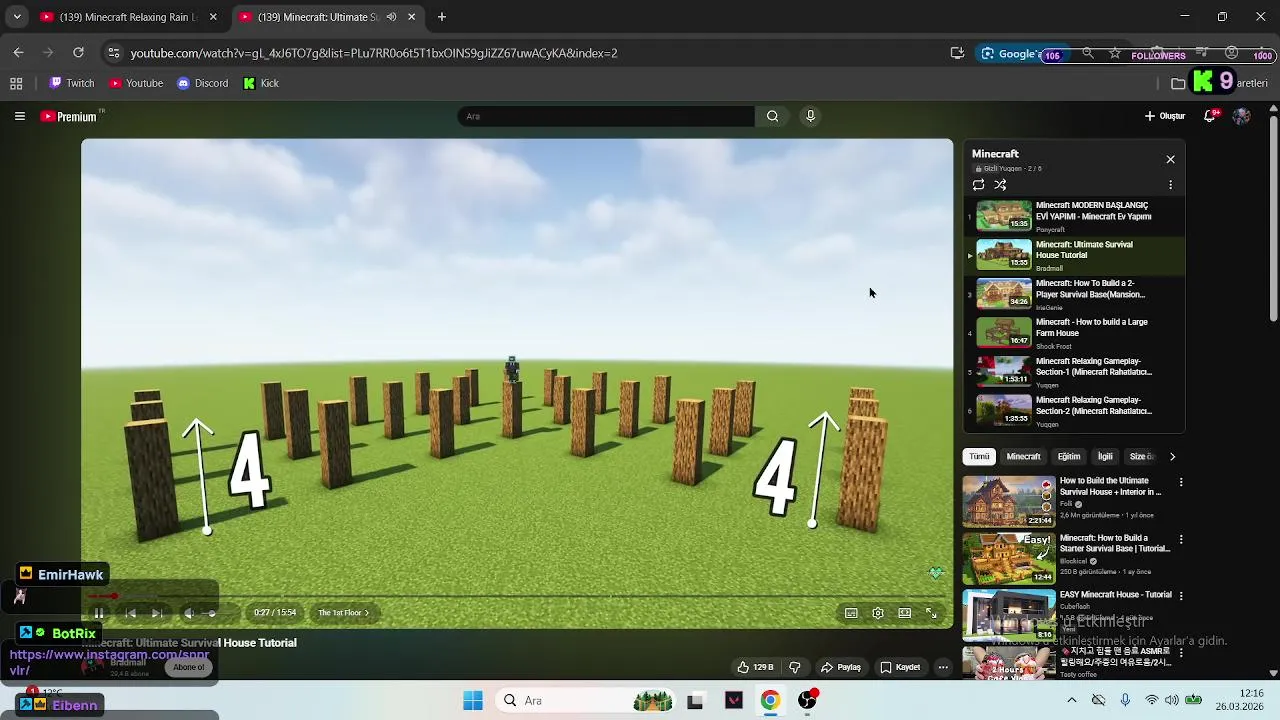Reload the current page
Image resolution: width=1280 pixels, height=720 pixels.
click(78, 53)
